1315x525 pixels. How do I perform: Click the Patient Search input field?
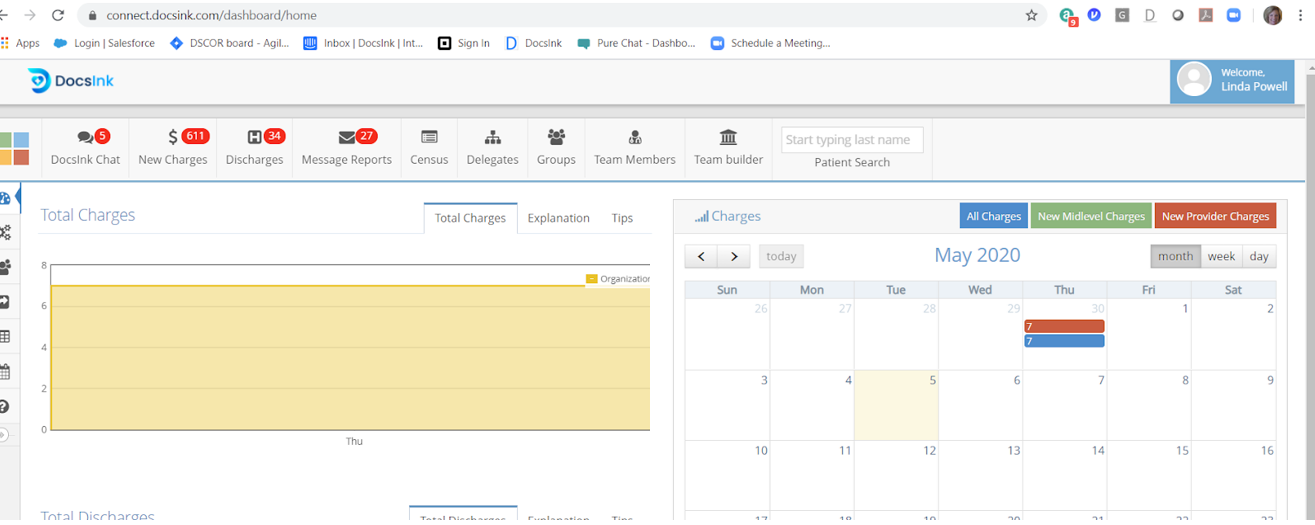[852, 140]
